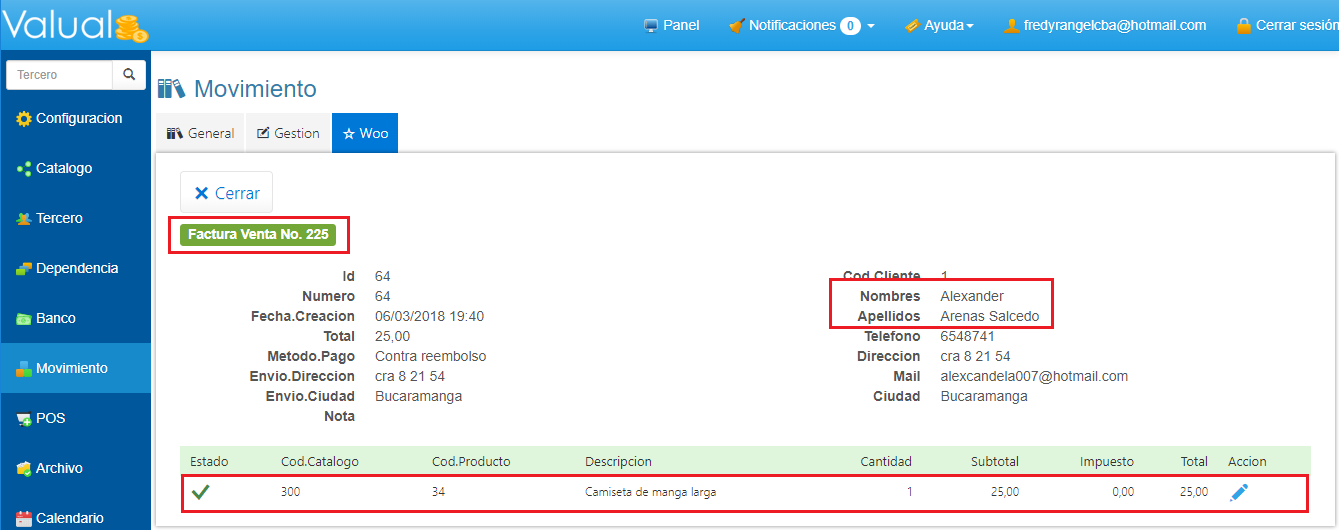Expand the Notificaciones dropdown
The height and width of the screenshot is (530, 1339).
(x=801, y=25)
